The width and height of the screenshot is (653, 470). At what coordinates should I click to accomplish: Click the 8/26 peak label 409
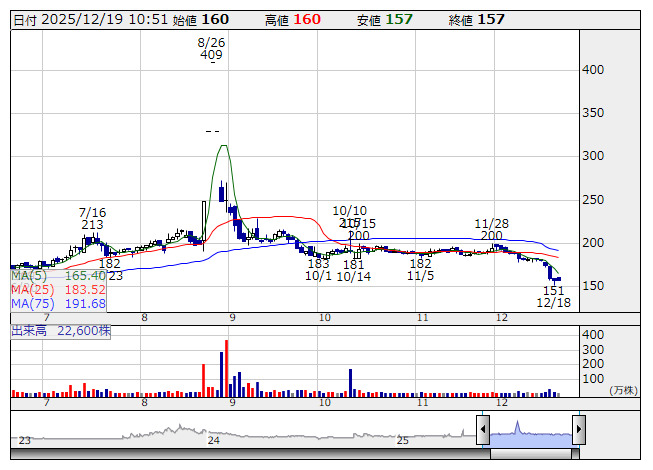tap(211, 55)
